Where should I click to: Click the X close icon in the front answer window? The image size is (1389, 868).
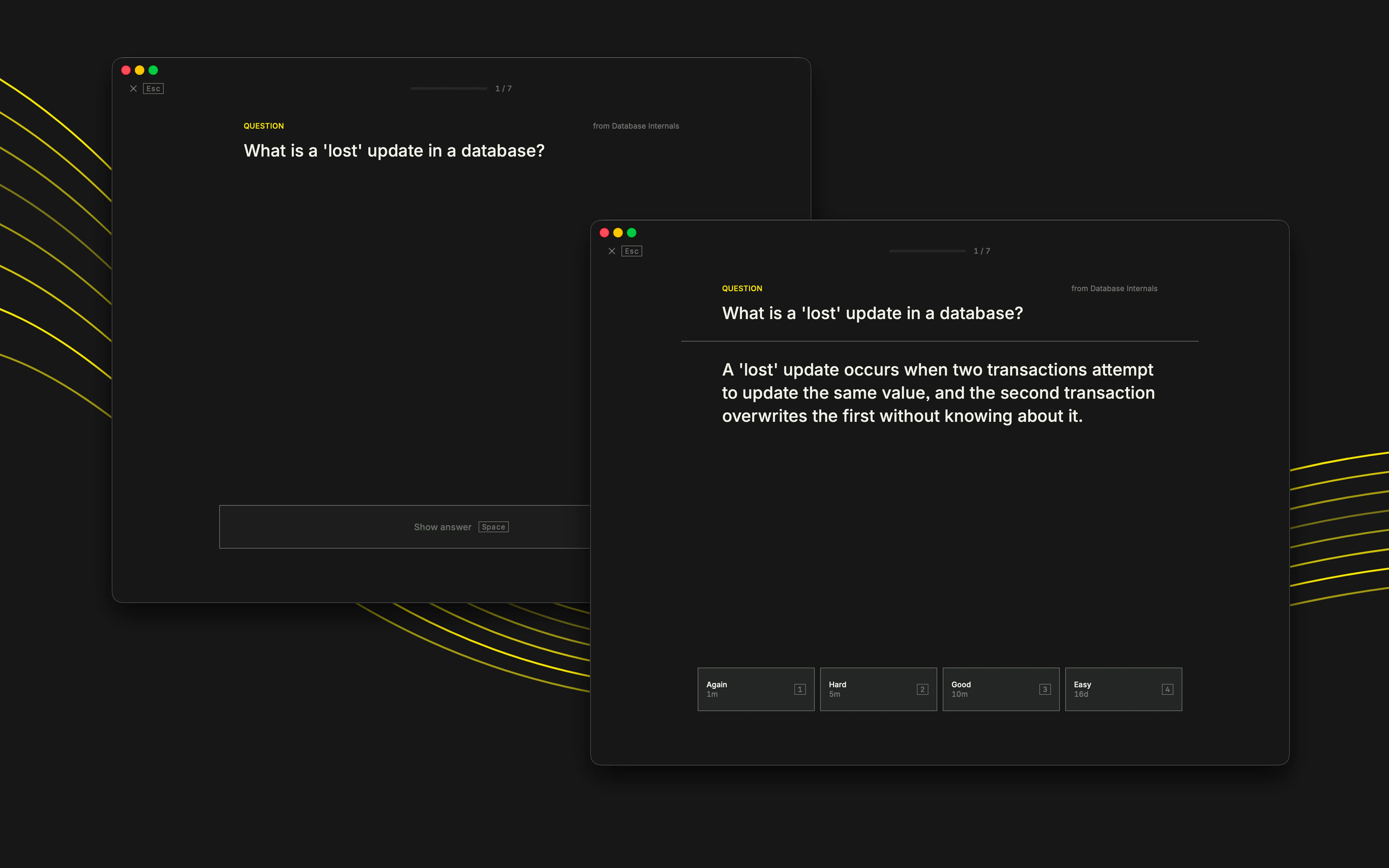coord(612,251)
